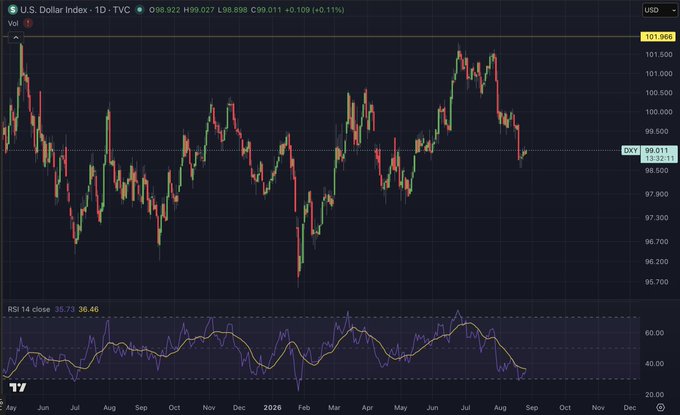680x415 pixels.
Task: Click the close value C99.011
Action: click(266, 10)
